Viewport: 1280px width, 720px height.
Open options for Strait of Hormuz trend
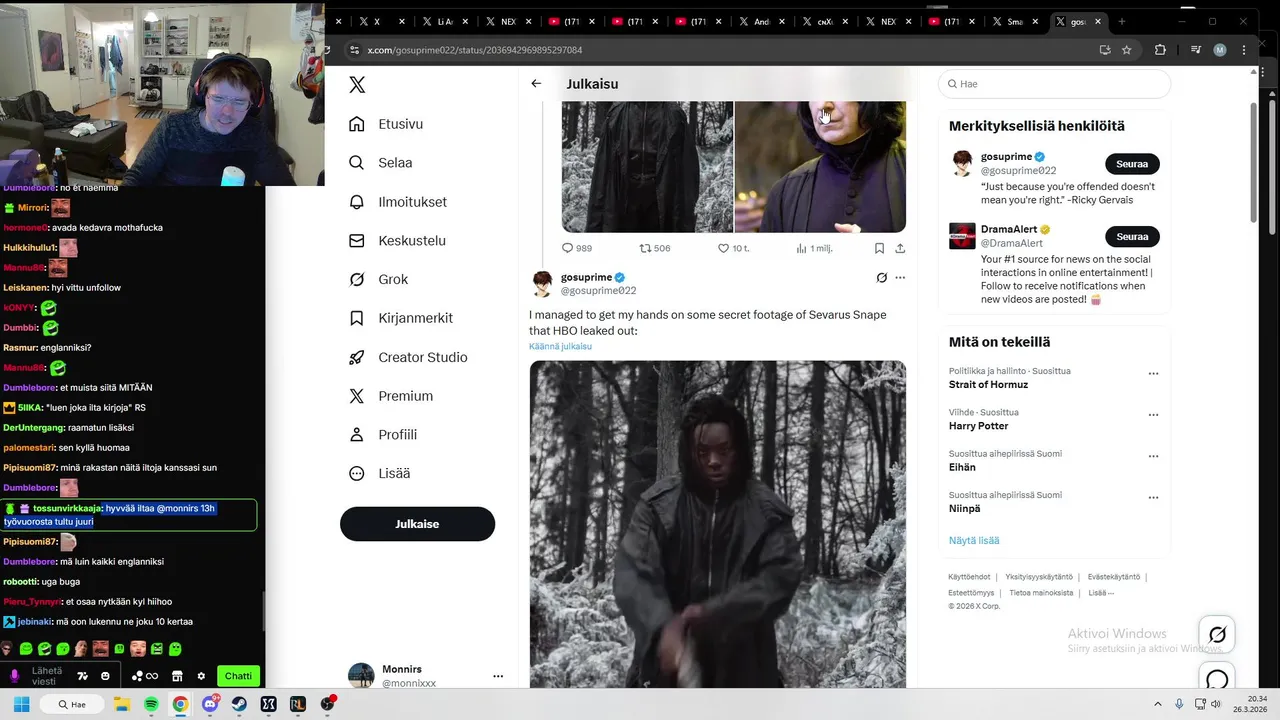[x=1153, y=373]
